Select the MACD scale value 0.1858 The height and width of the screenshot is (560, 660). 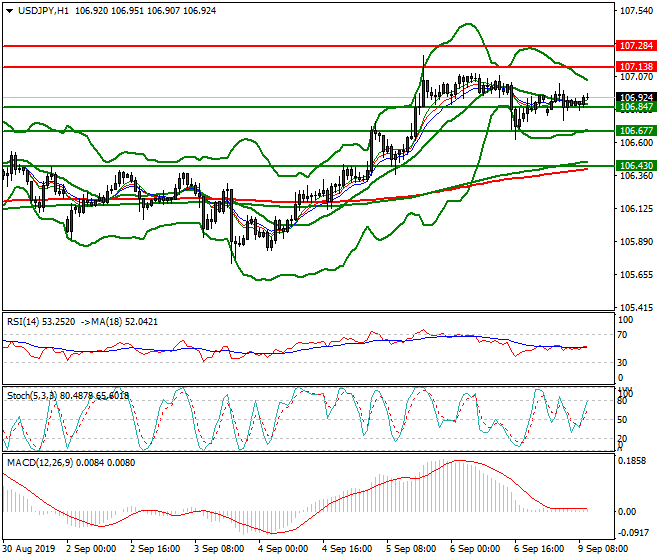[631, 461]
